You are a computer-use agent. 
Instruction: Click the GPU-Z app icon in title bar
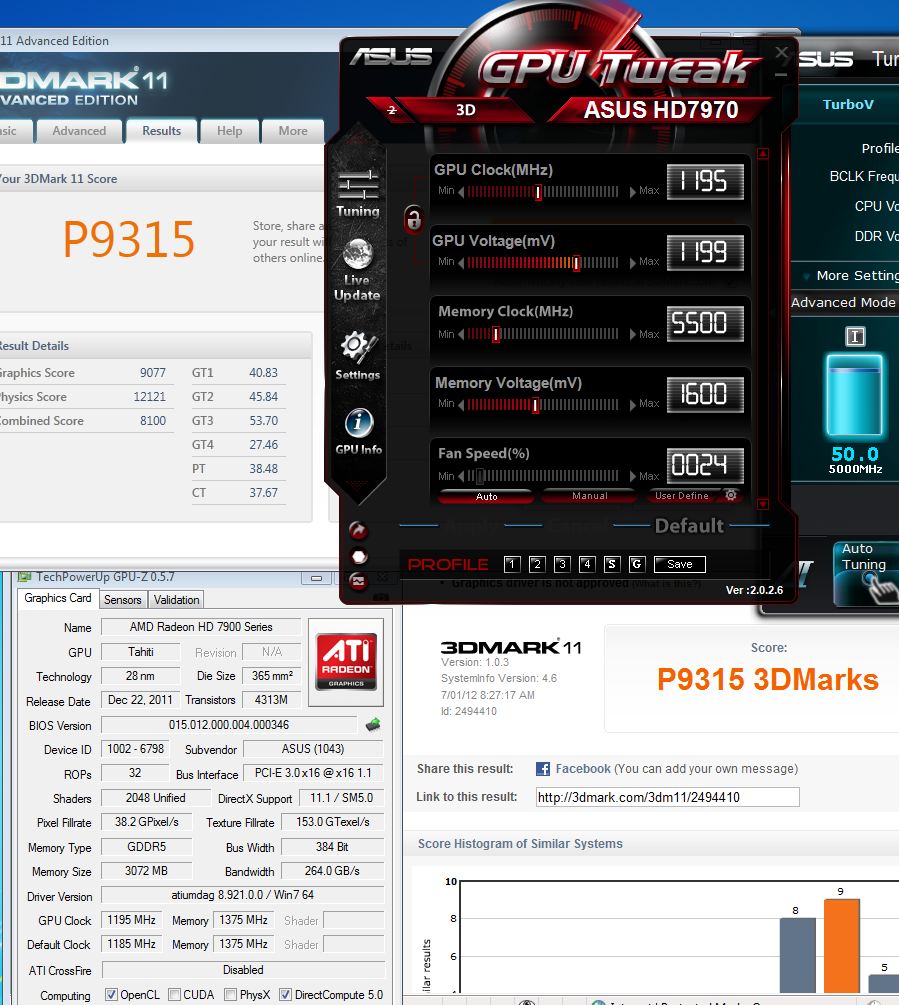tap(24, 576)
